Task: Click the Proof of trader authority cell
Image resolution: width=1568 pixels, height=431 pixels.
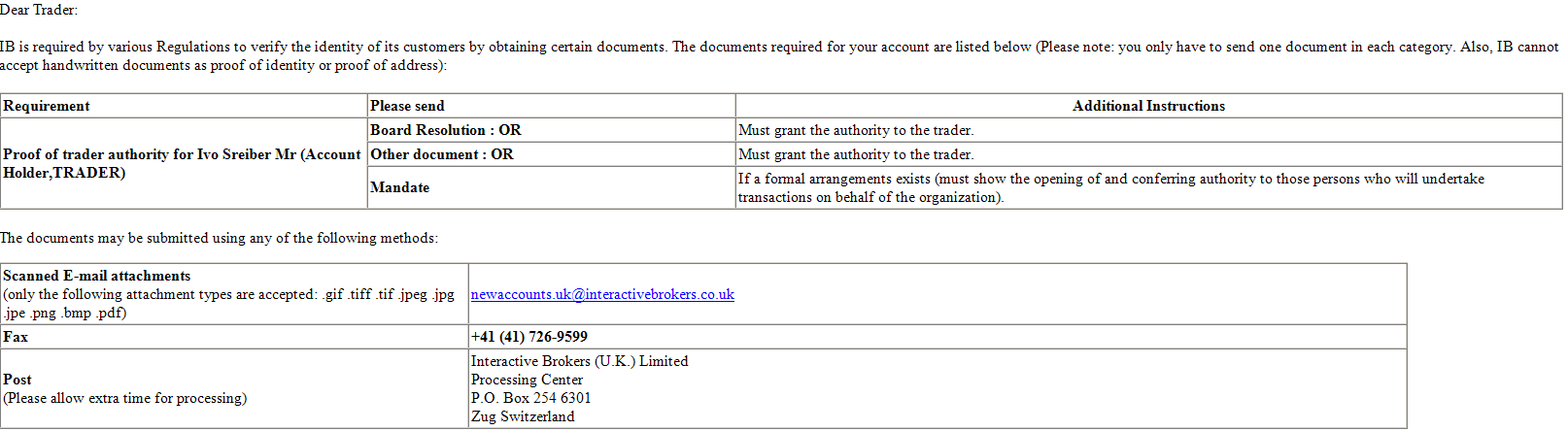Action: 182,163
